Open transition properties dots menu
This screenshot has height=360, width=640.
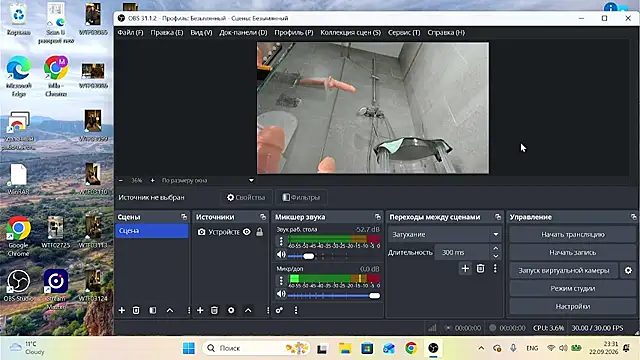tap(495, 269)
